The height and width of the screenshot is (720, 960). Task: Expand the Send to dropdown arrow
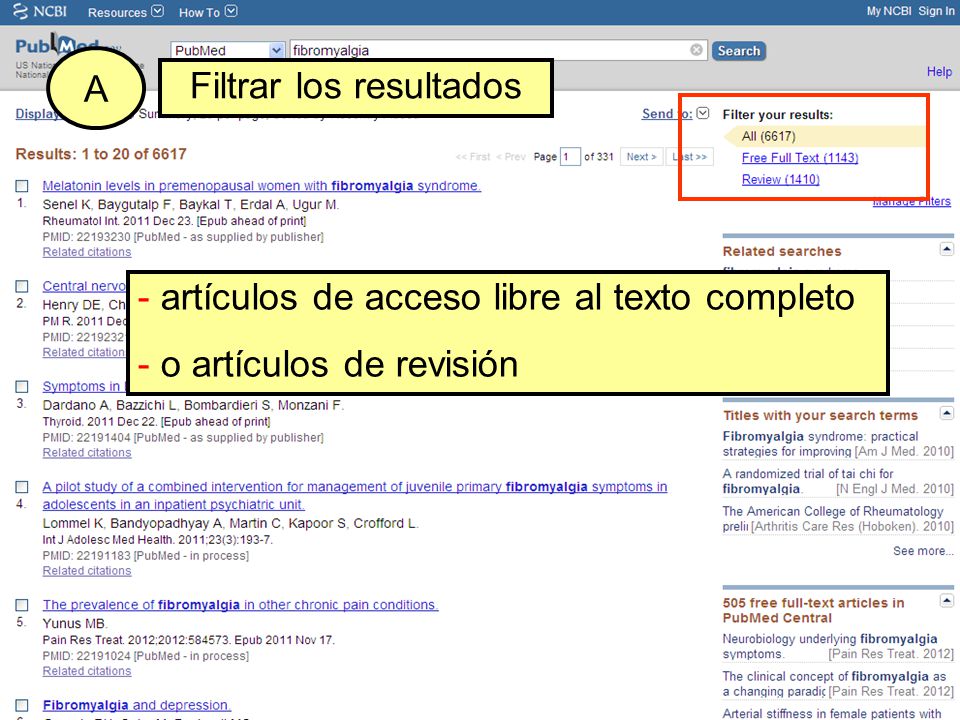703,113
